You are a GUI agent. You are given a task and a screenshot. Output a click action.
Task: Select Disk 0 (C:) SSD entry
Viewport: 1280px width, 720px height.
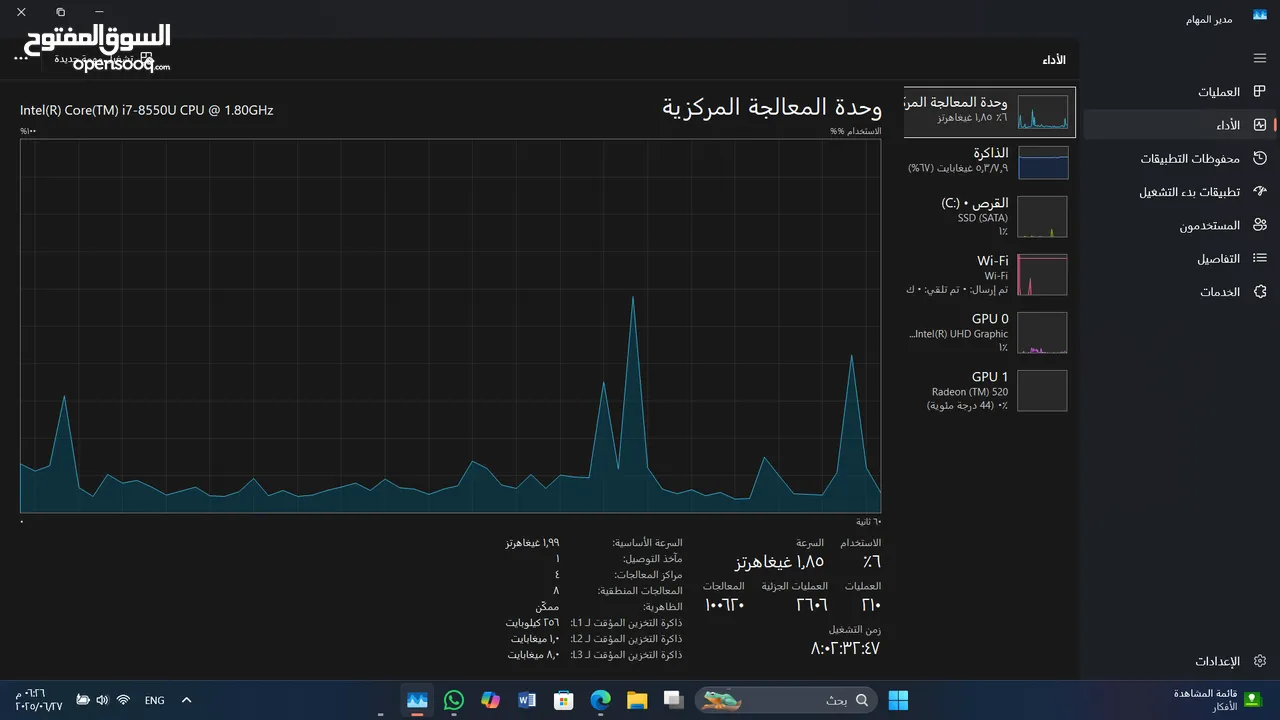pyautogui.click(x=988, y=216)
